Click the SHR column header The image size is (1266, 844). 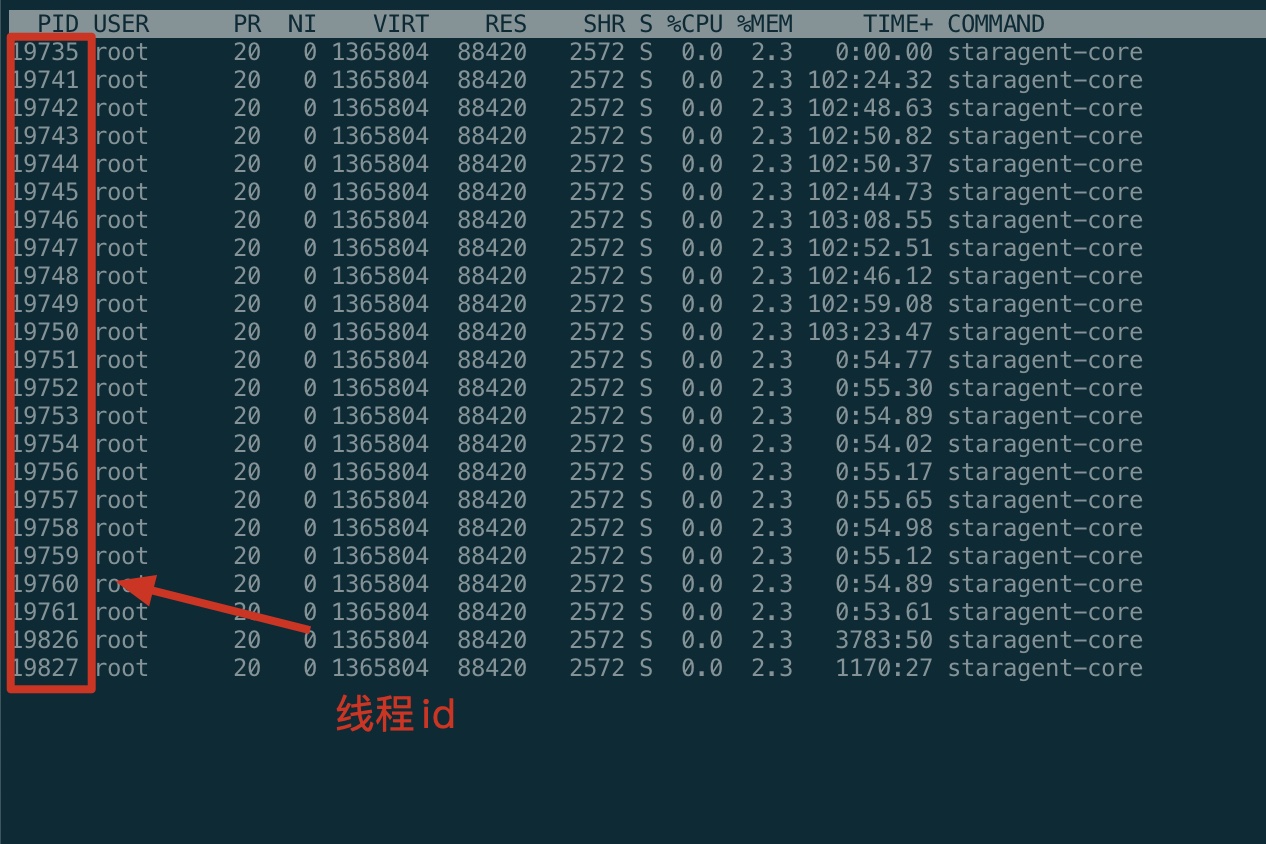[x=604, y=24]
